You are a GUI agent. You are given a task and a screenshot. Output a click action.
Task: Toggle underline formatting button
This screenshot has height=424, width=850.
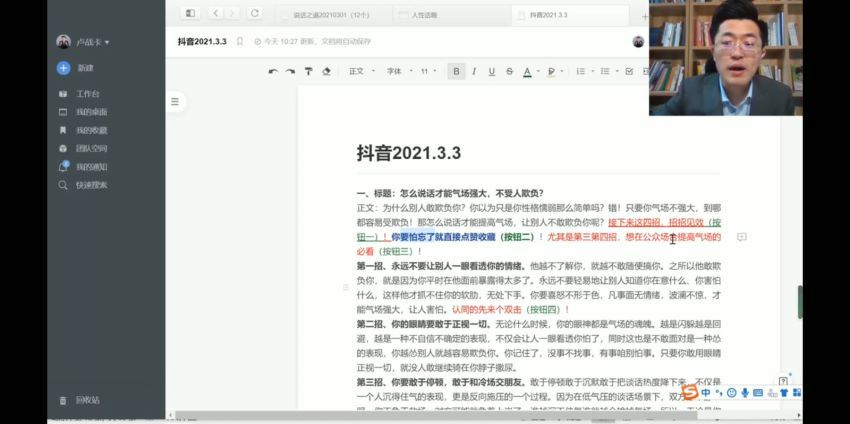click(492, 72)
